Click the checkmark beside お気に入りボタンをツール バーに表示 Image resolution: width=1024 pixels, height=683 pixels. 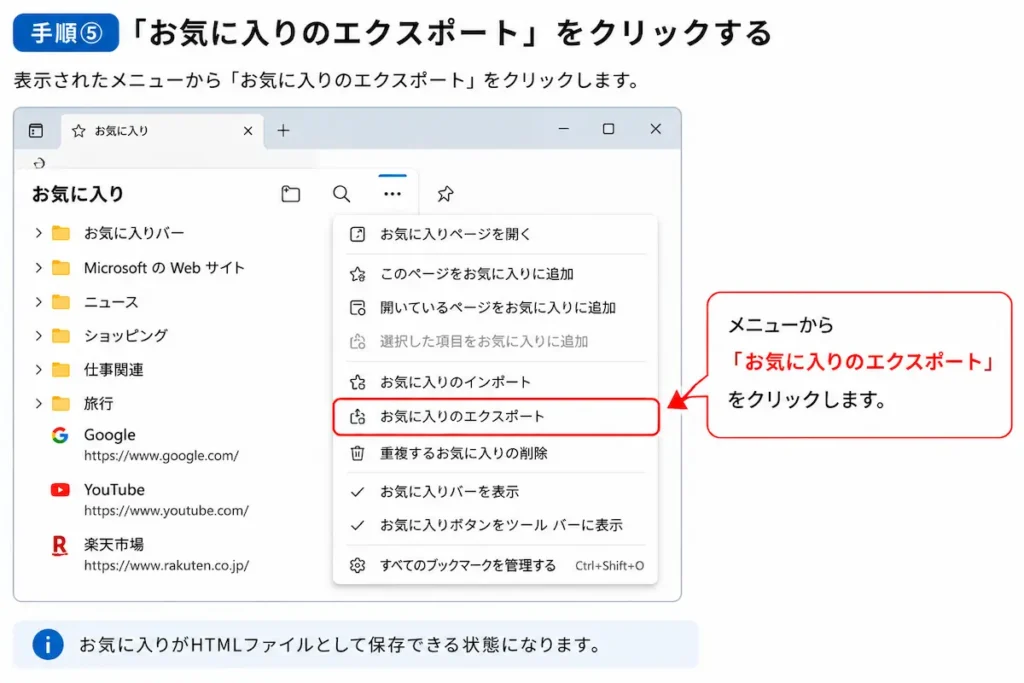coord(357,525)
